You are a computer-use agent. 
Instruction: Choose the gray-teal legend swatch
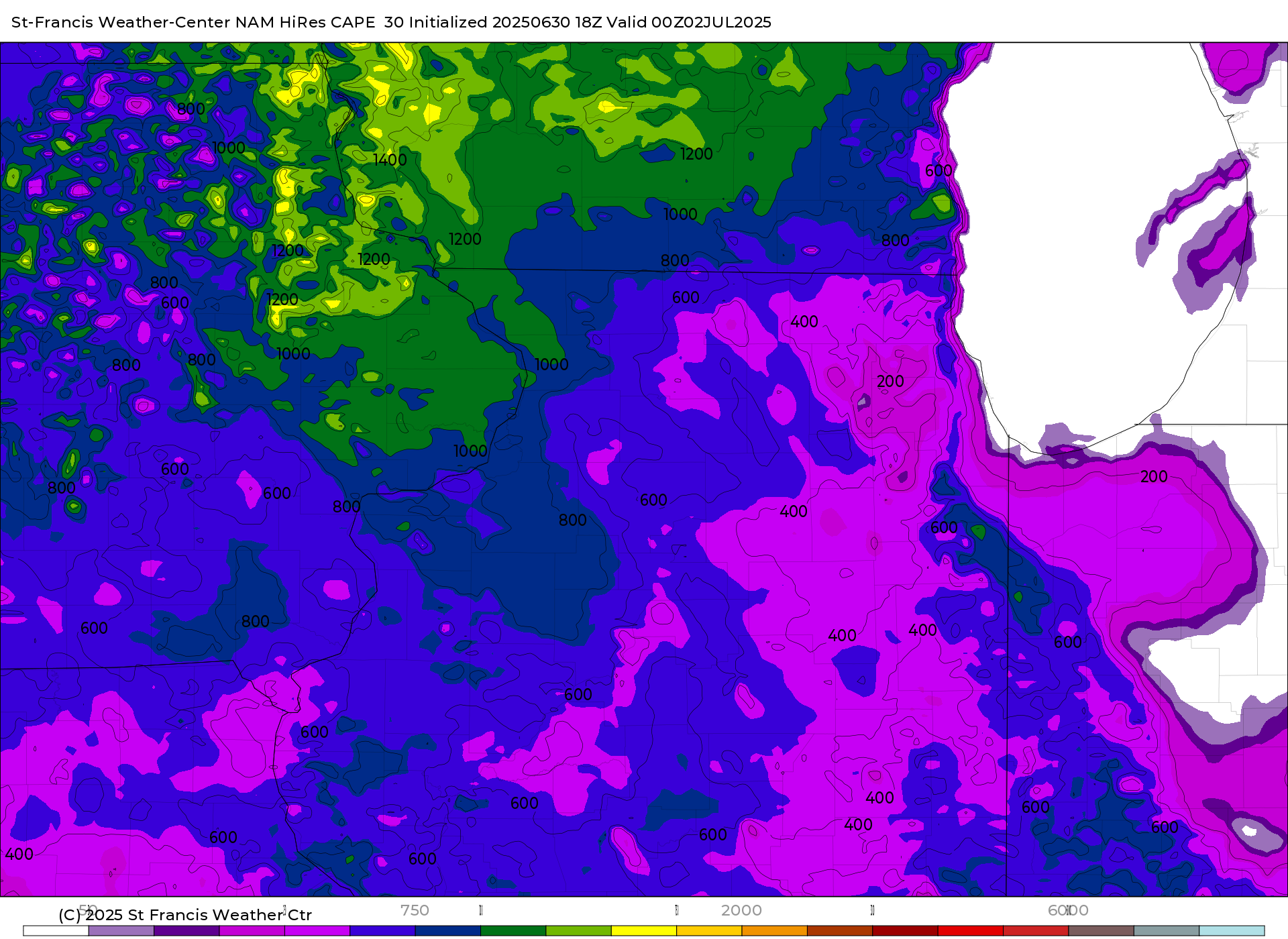pyautogui.click(x=1167, y=931)
